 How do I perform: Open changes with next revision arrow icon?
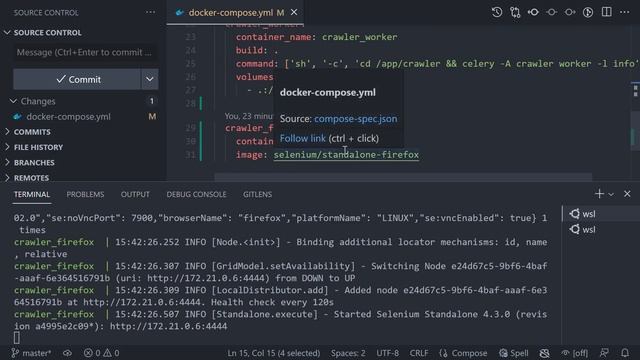(x=570, y=12)
